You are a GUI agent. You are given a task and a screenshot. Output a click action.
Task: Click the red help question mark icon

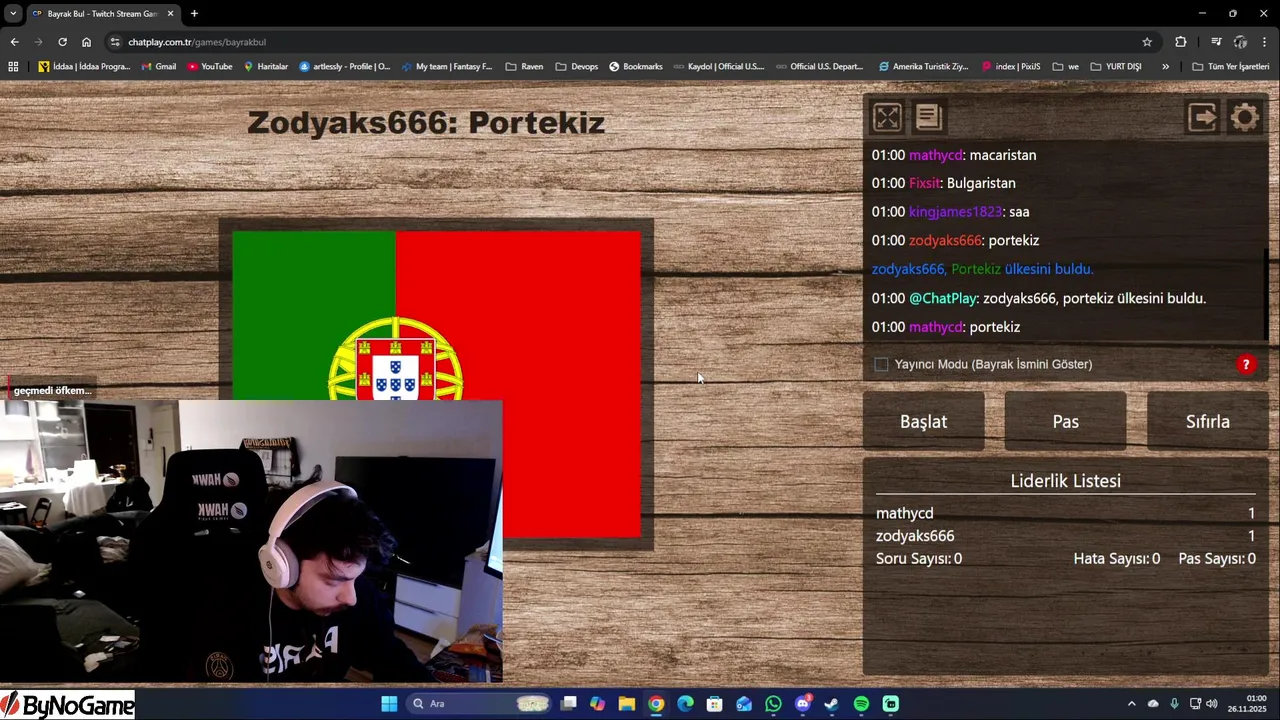pyautogui.click(x=1246, y=364)
